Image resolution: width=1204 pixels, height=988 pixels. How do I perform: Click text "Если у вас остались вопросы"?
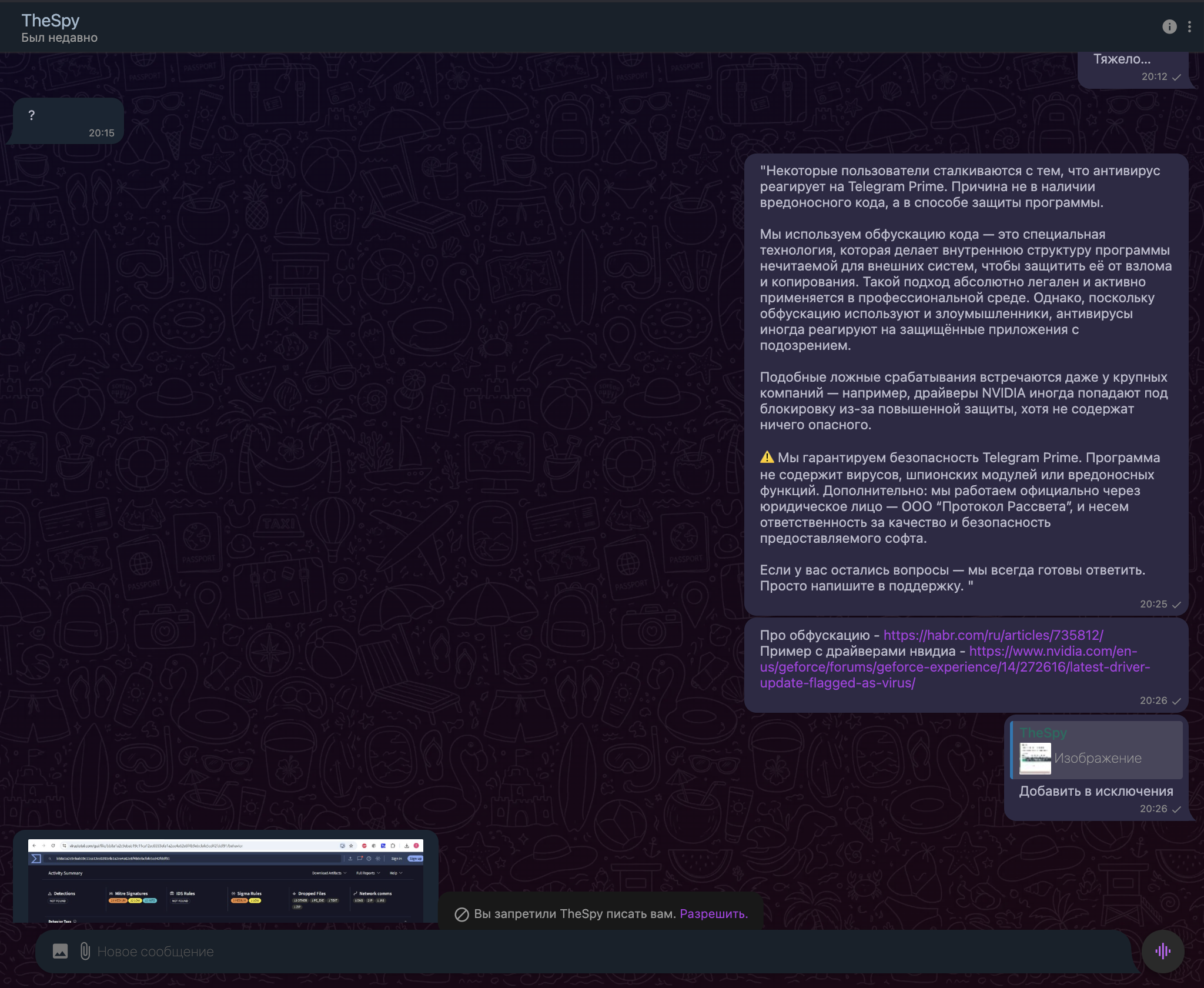pos(854,570)
